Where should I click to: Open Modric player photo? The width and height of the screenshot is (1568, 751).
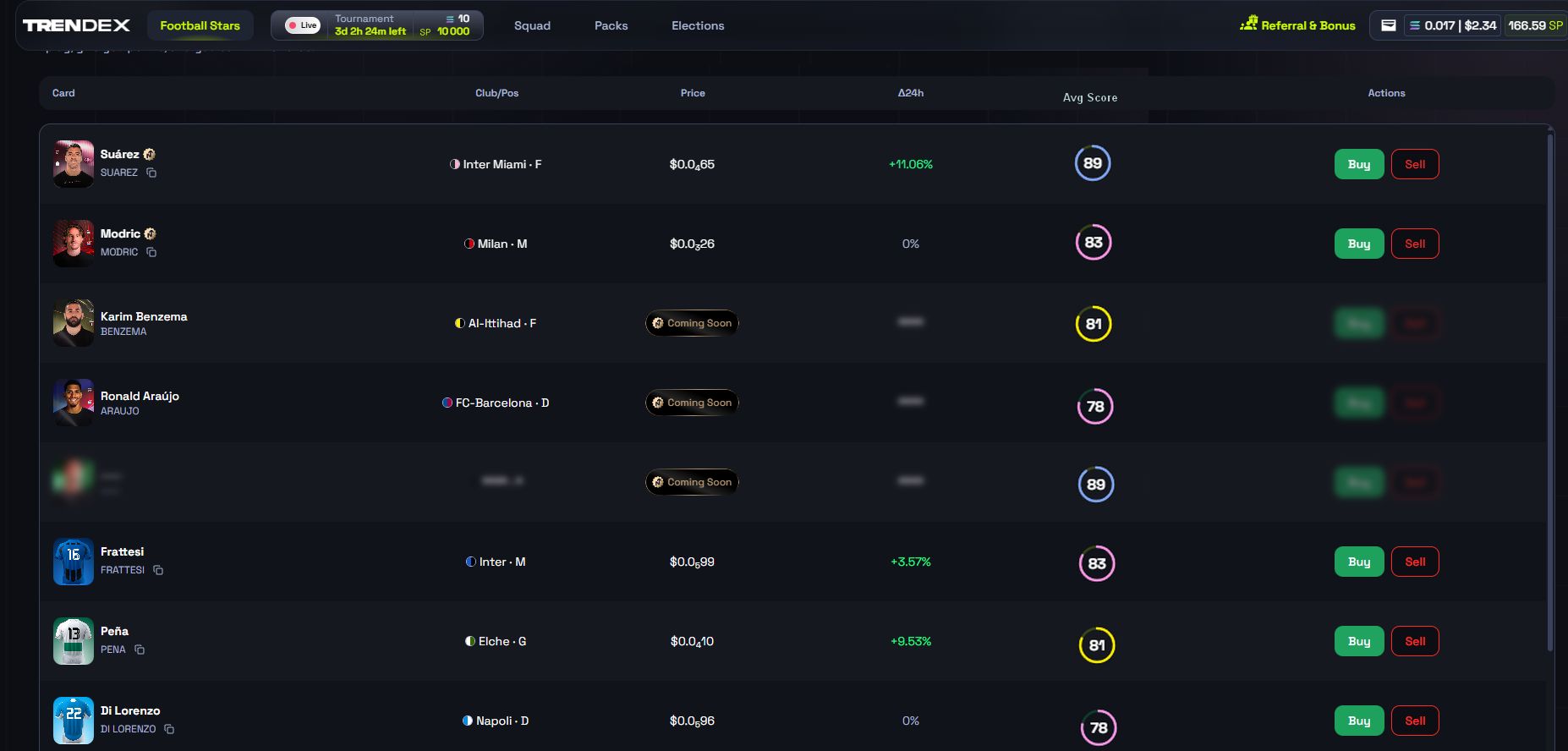pyautogui.click(x=74, y=244)
